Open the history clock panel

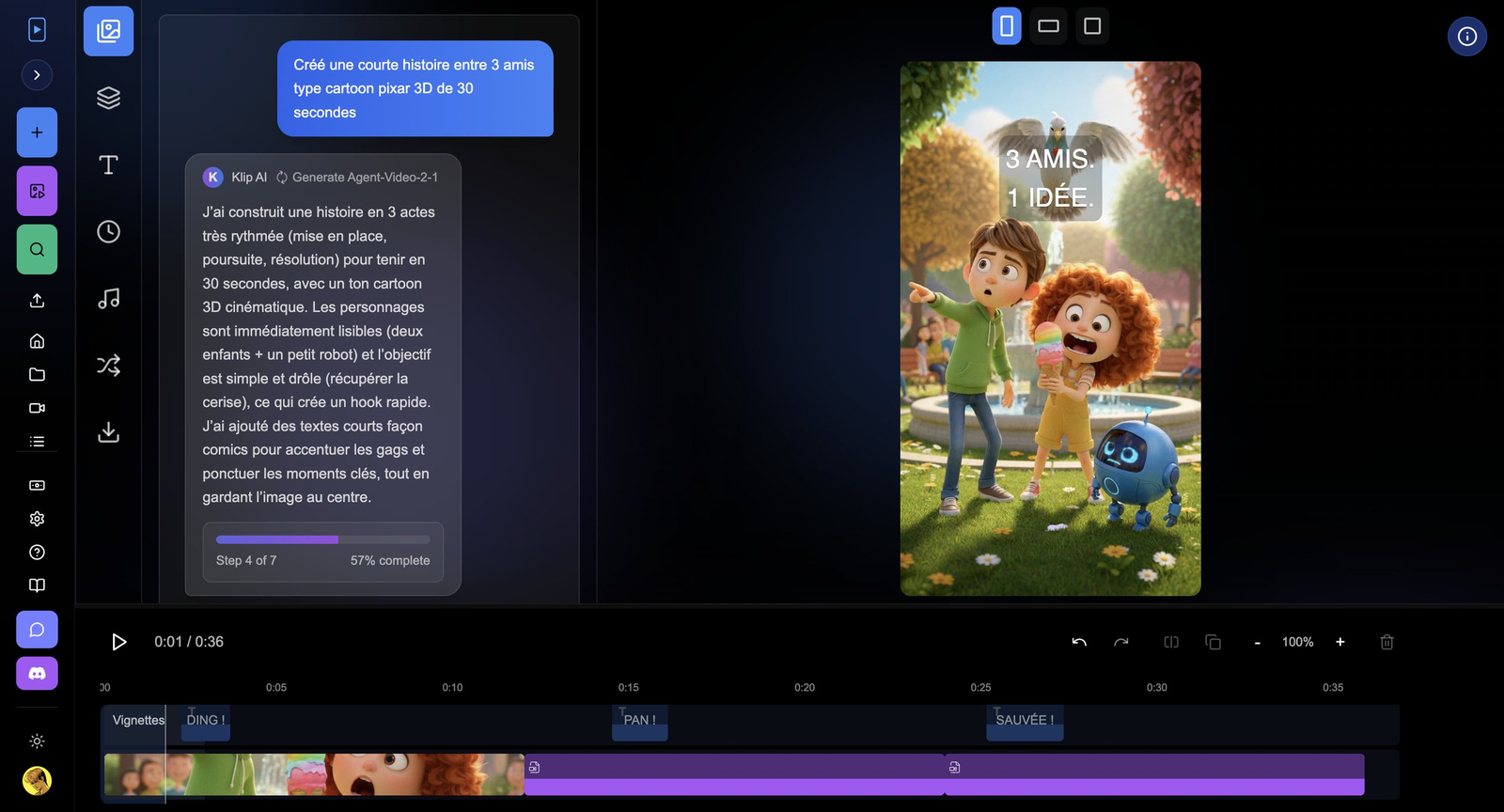(108, 232)
